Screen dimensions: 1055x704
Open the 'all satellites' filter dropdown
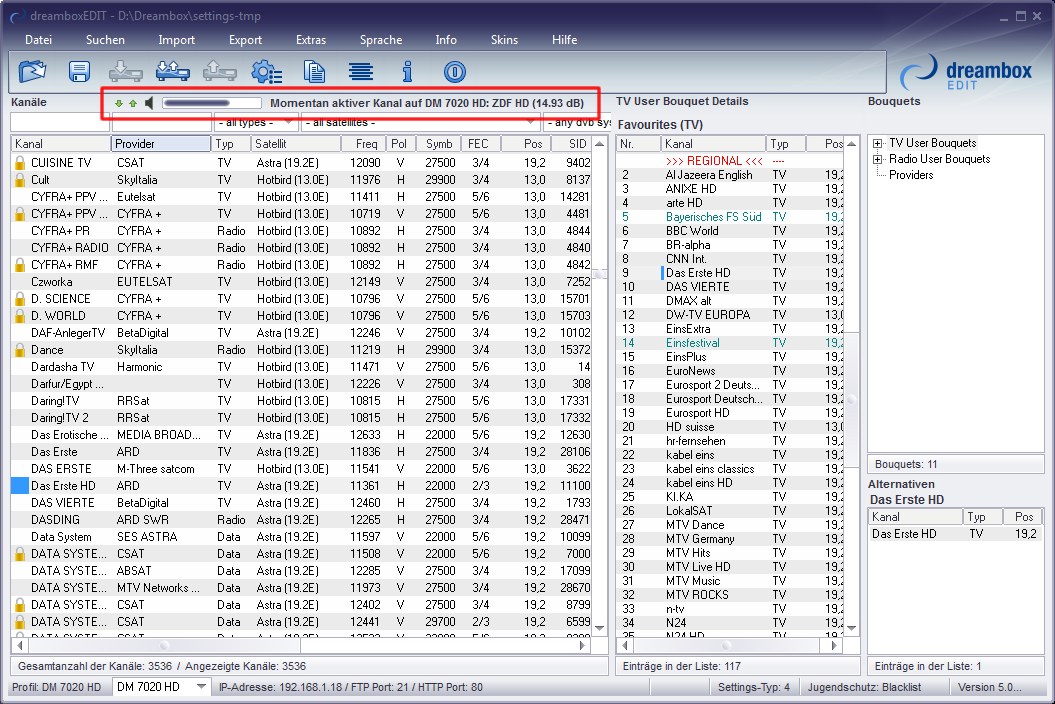(x=420, y=122)
